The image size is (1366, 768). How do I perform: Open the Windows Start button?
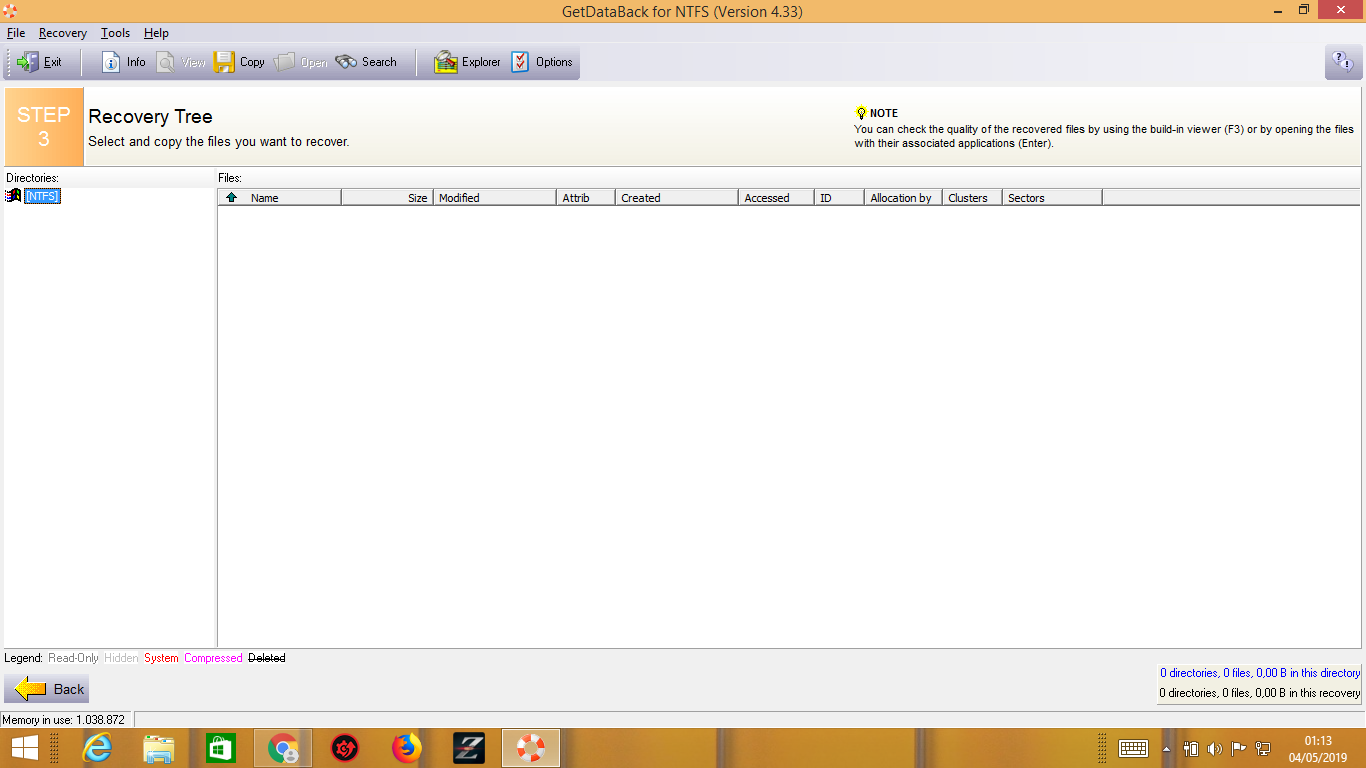click(25, 748)
